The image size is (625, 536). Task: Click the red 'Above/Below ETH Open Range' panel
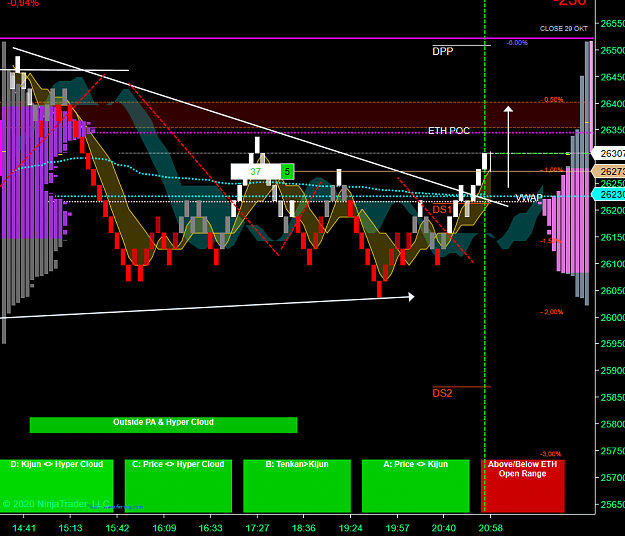(523, 486)
